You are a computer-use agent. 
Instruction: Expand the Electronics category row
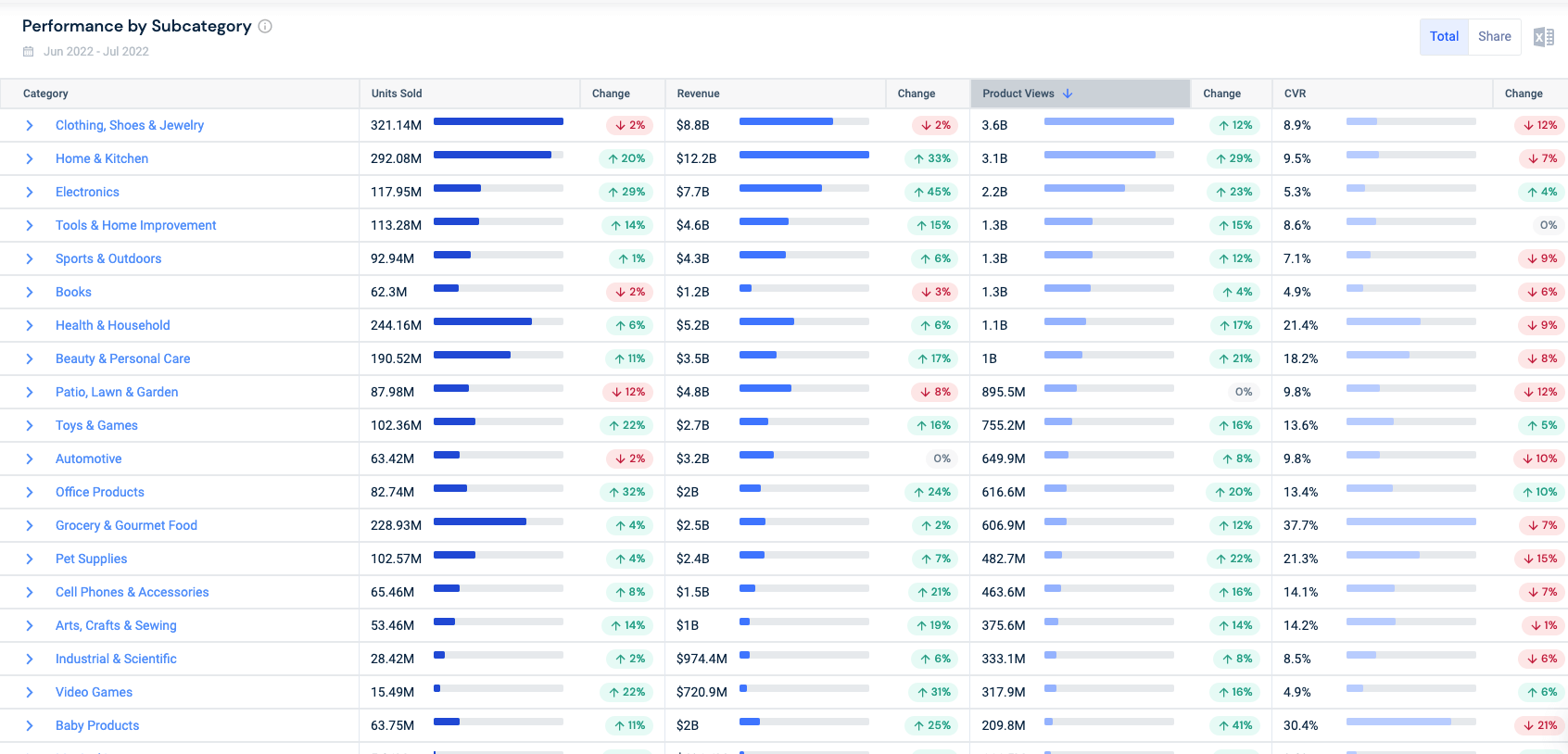[x=30, y=193]
